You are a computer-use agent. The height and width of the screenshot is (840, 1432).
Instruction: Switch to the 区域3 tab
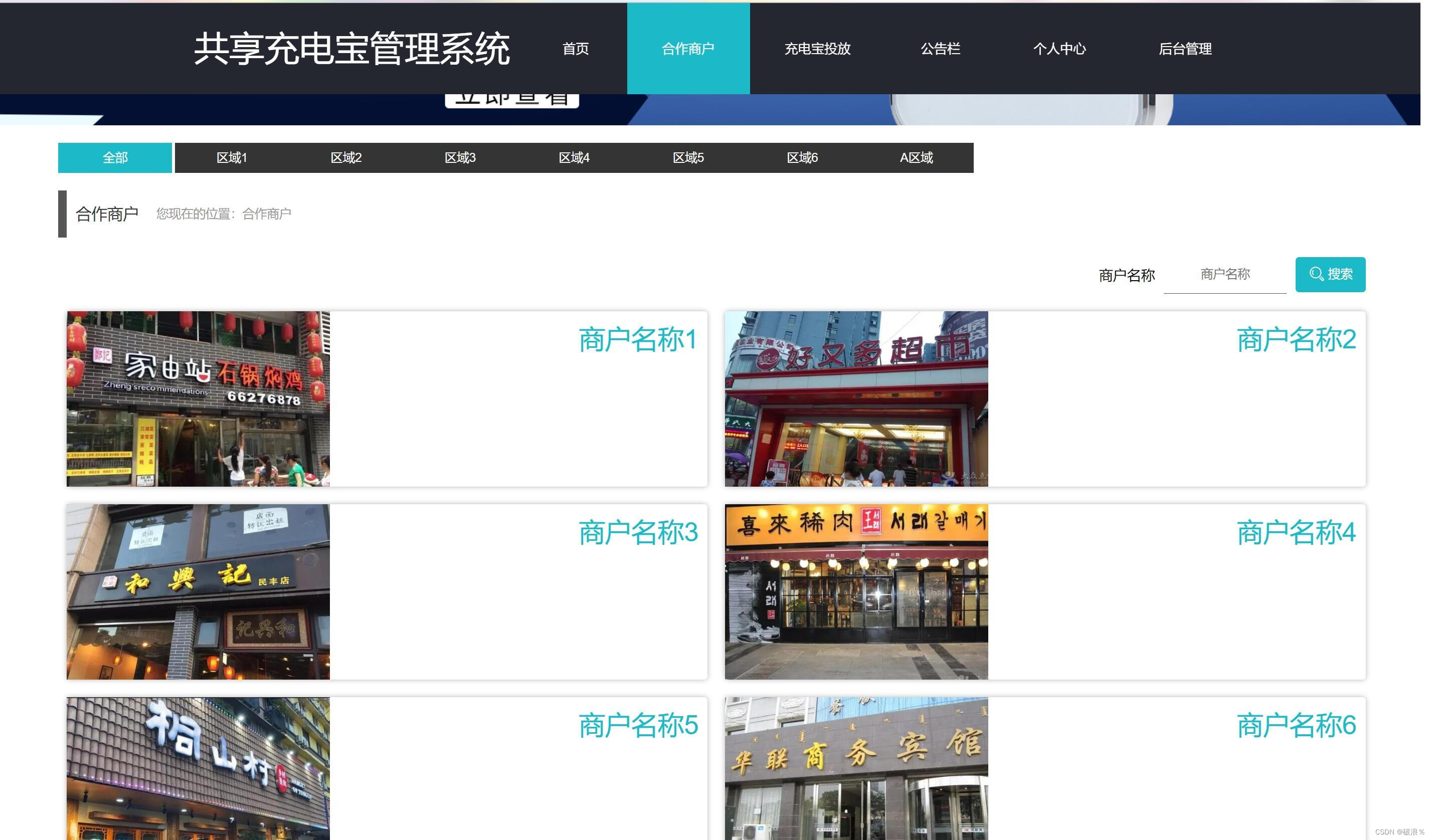tap(460, 158)
